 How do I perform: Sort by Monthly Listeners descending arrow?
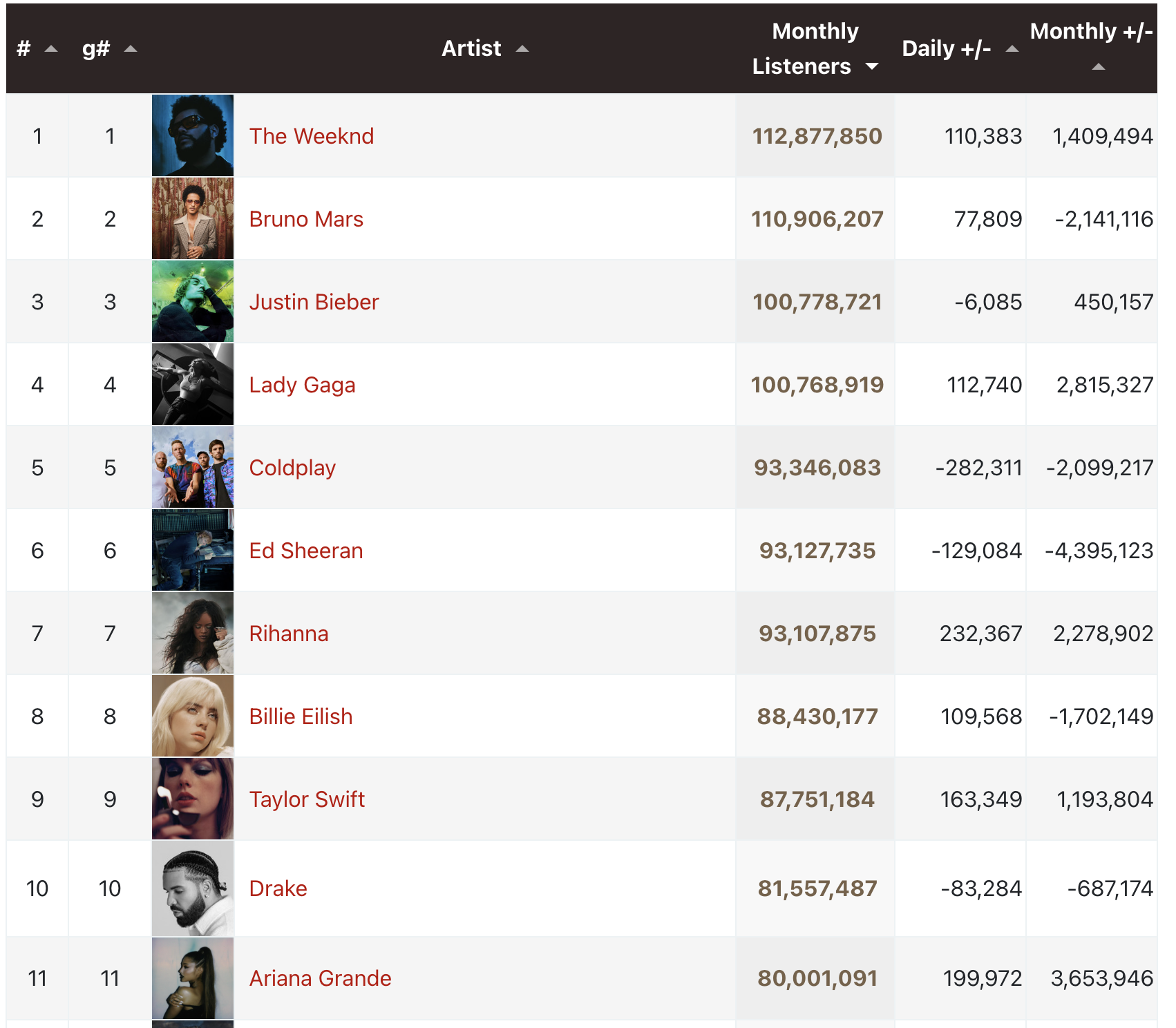point(872,66)
